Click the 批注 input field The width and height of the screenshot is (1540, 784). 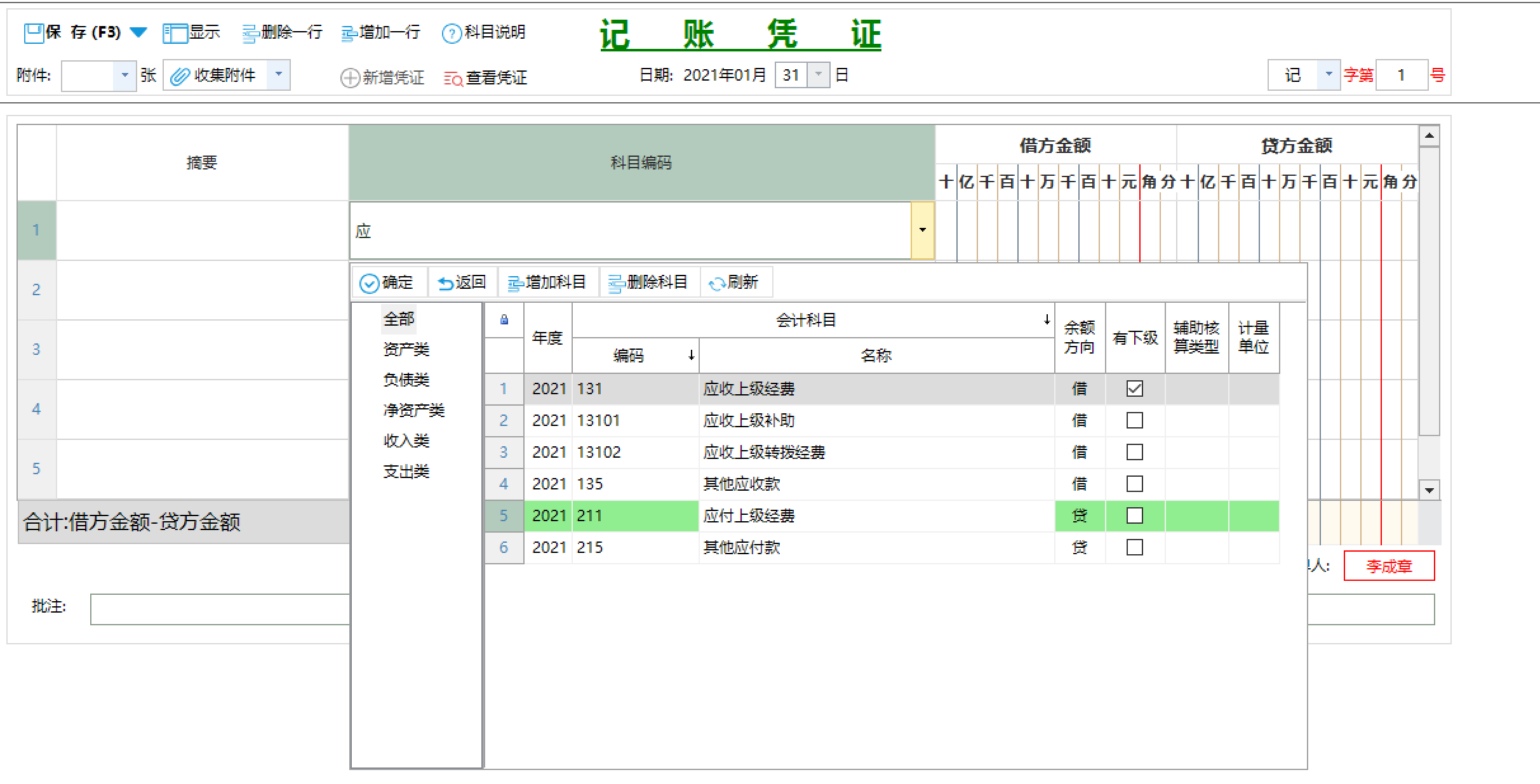coord(220,609)
